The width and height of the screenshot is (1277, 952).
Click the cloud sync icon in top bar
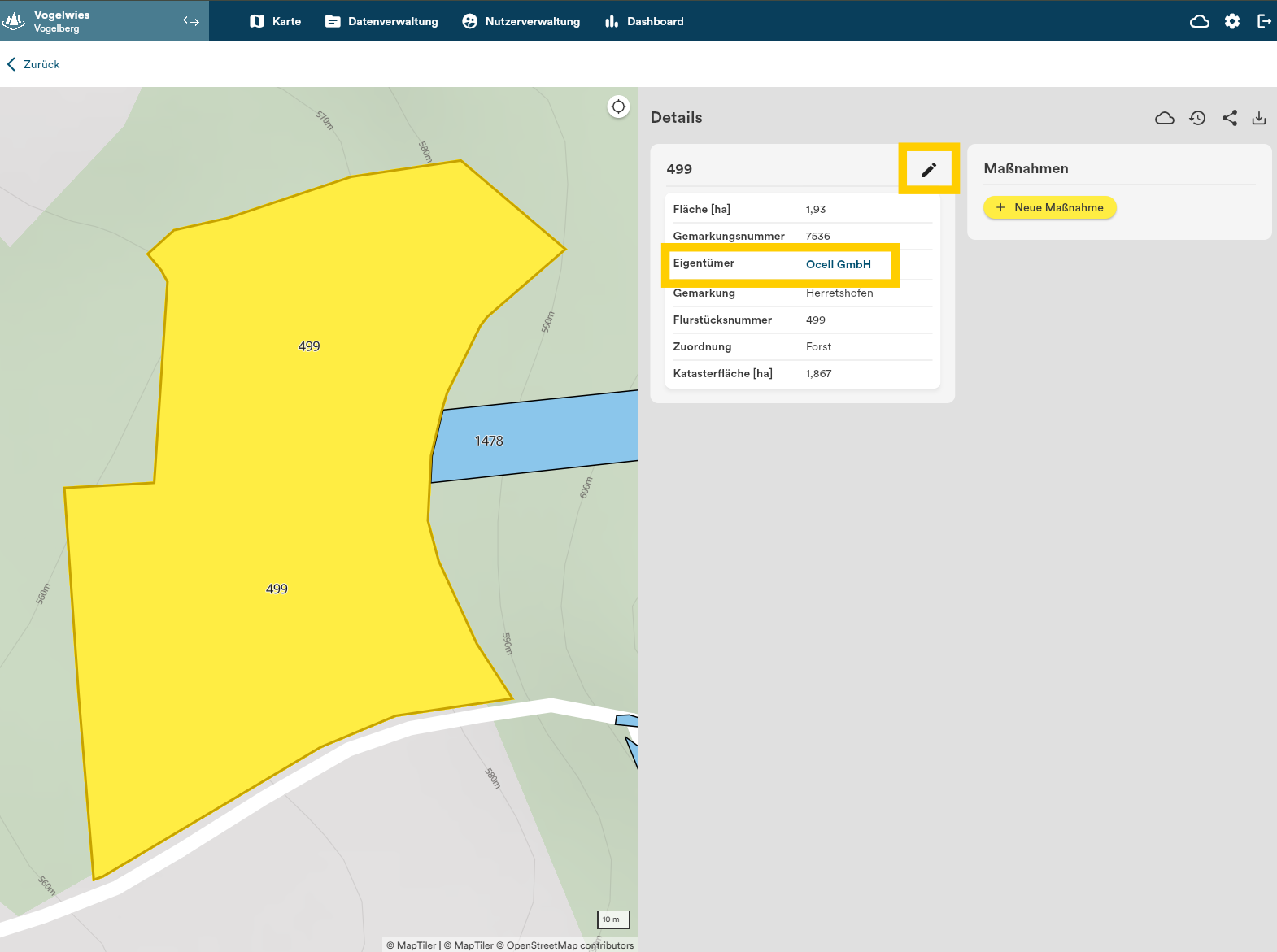coord(1199,21)
